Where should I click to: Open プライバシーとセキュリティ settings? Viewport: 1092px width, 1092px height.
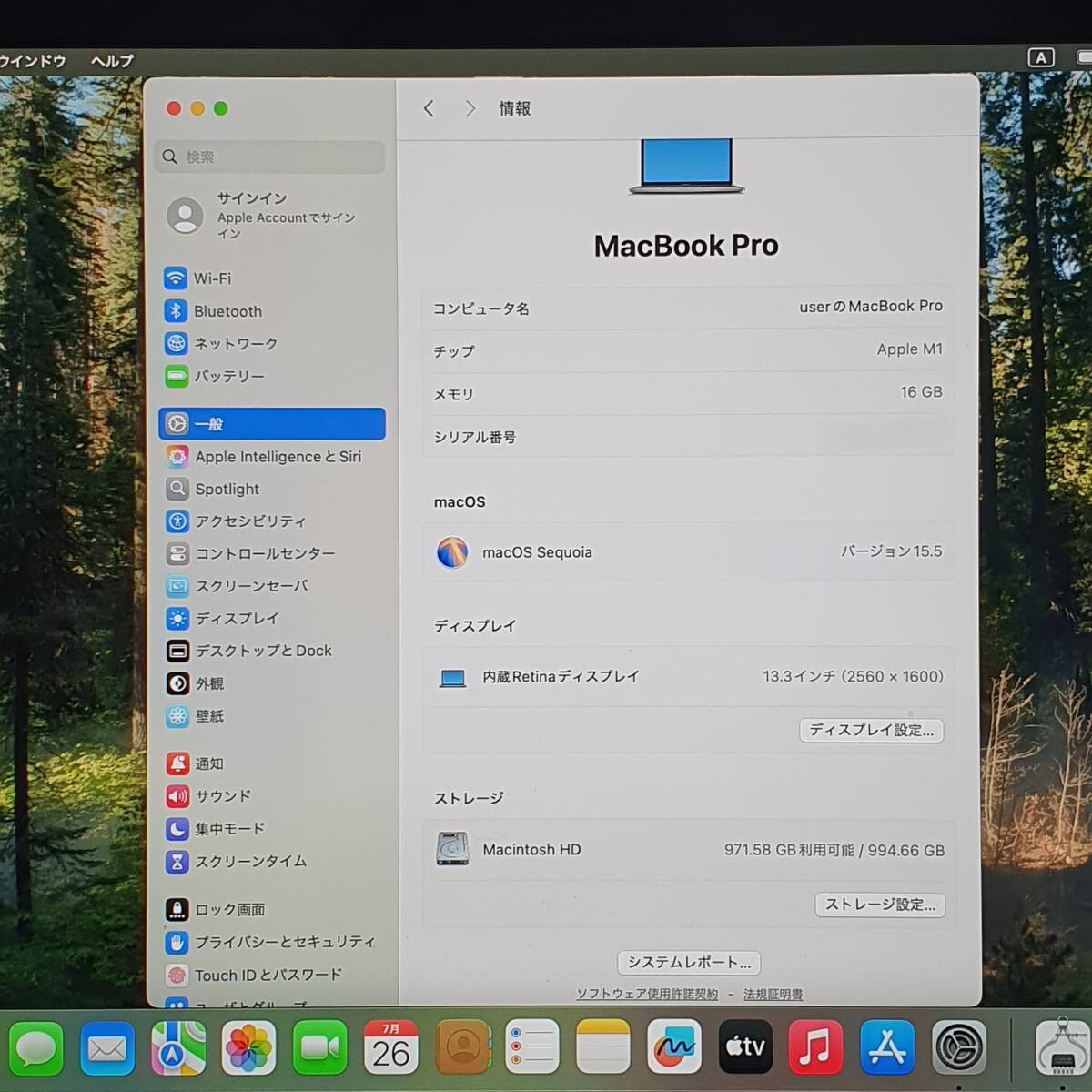(271, 942)
